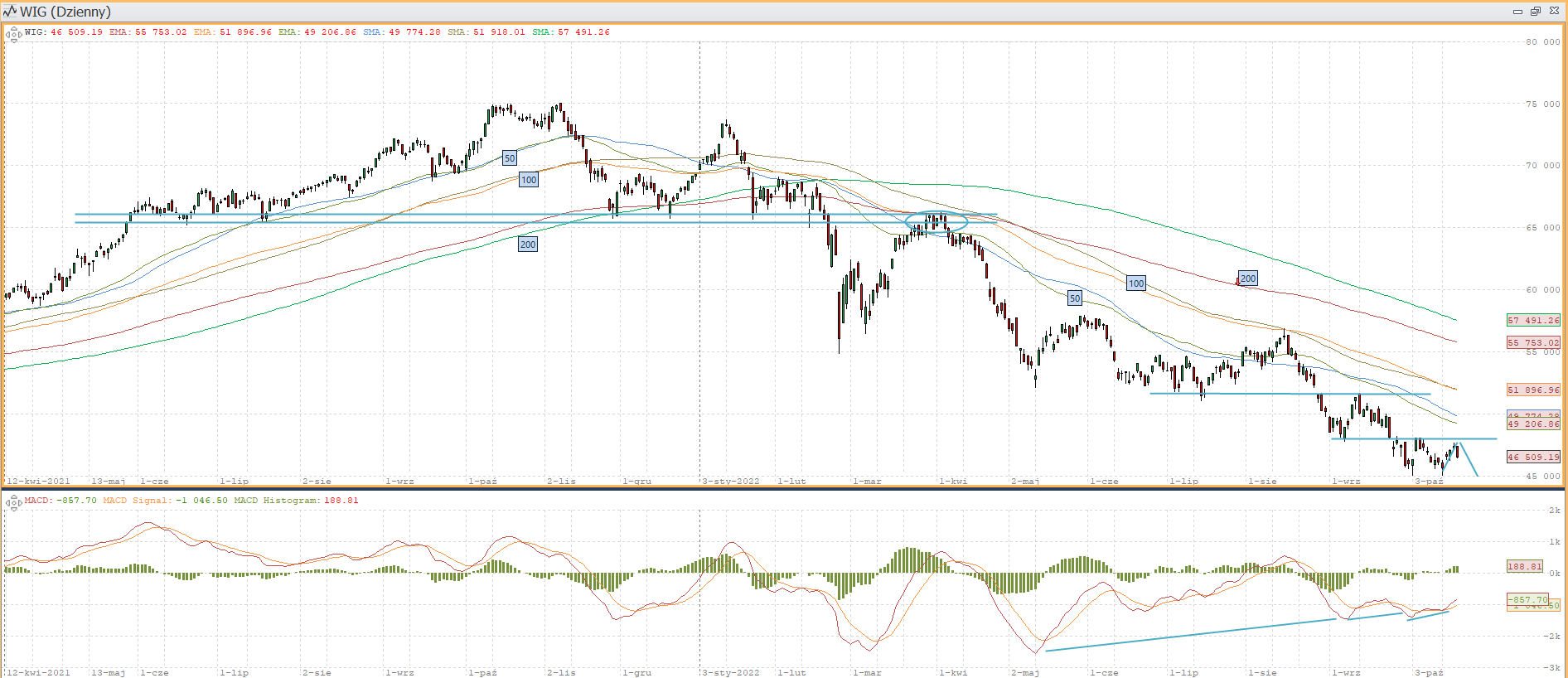The width and height of the screenshot is (1568, 678).
Task: Minimize the WIG chart window
Action: coord(1517,11)
